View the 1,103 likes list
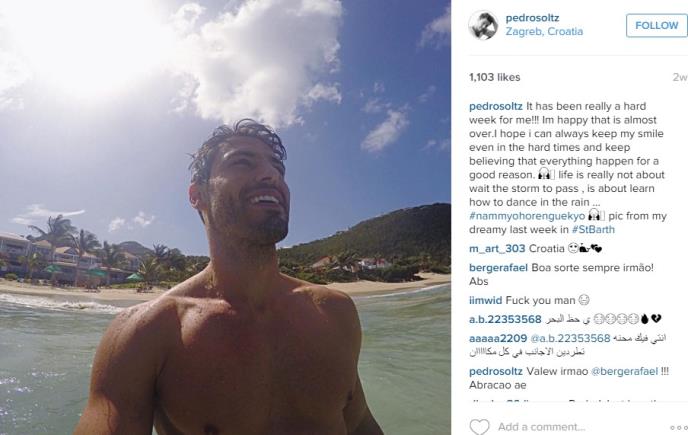688x435 pixels. [x=494, y=77]
